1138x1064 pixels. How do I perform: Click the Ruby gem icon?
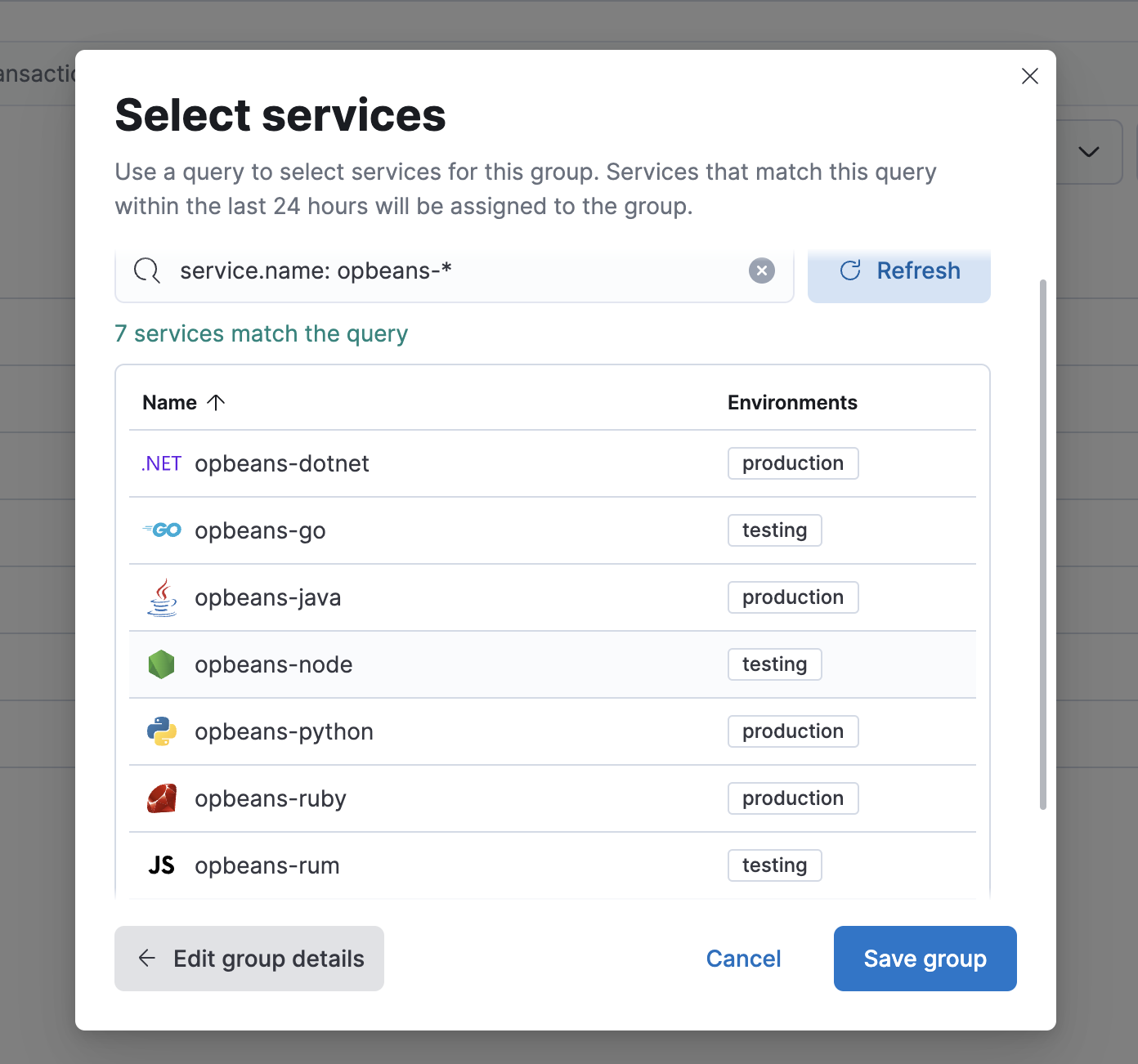161,798
